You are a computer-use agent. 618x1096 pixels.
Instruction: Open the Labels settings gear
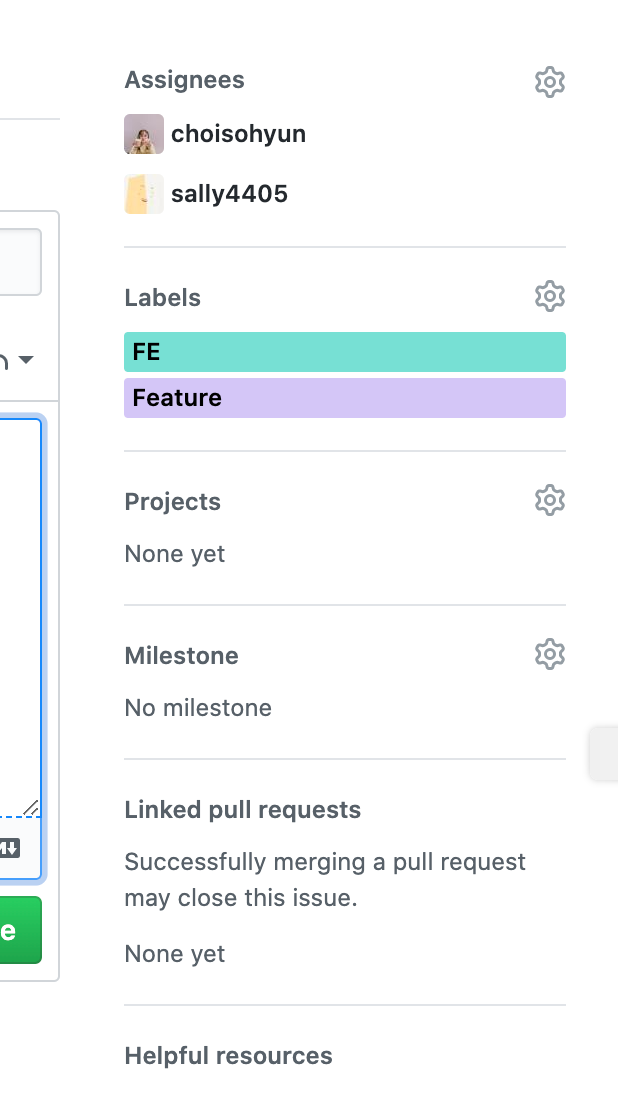pyautogui.click(x=550, y=296)
